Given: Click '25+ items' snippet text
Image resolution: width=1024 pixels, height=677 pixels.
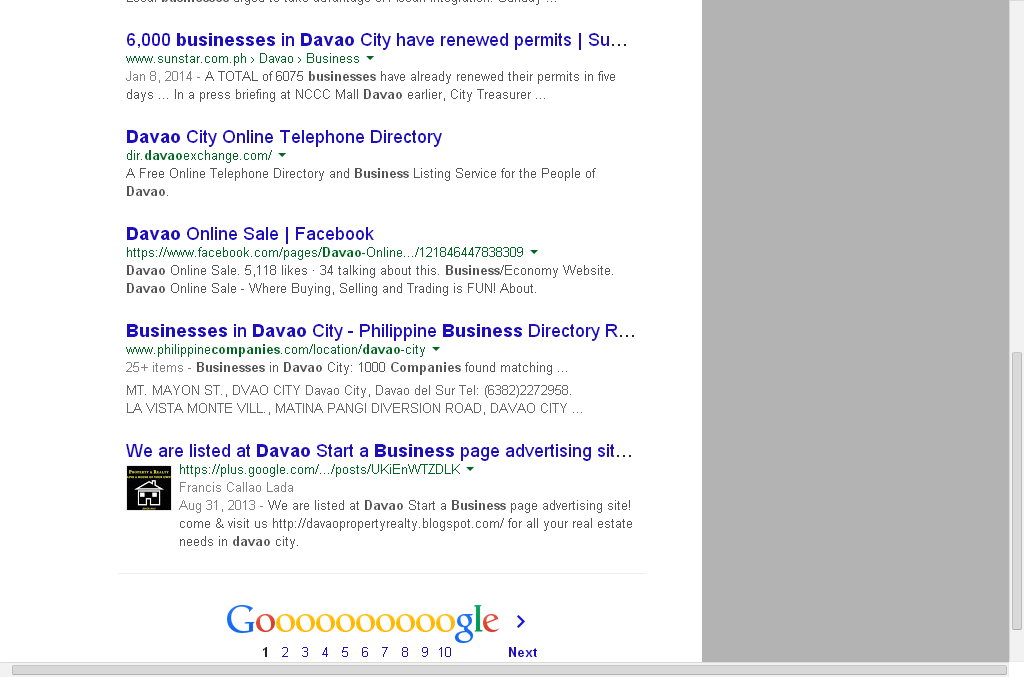Looking at the screenshot, I should 155,368.
